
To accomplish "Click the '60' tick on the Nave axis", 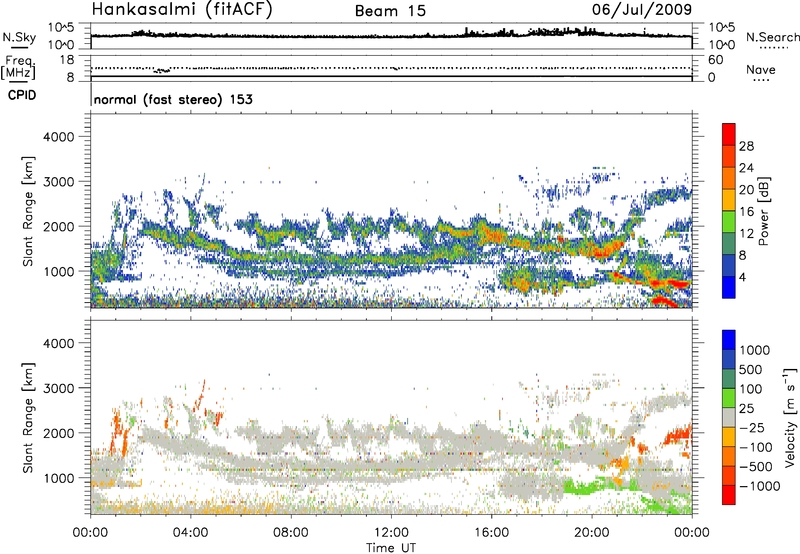I will 715,60.
